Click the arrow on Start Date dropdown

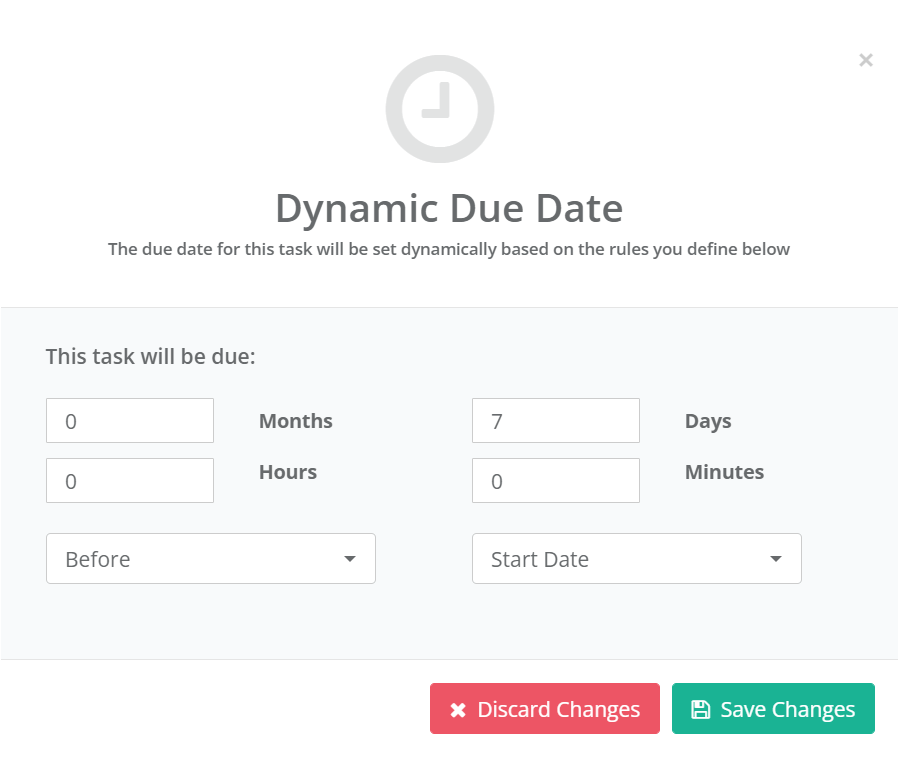[776, 559]
